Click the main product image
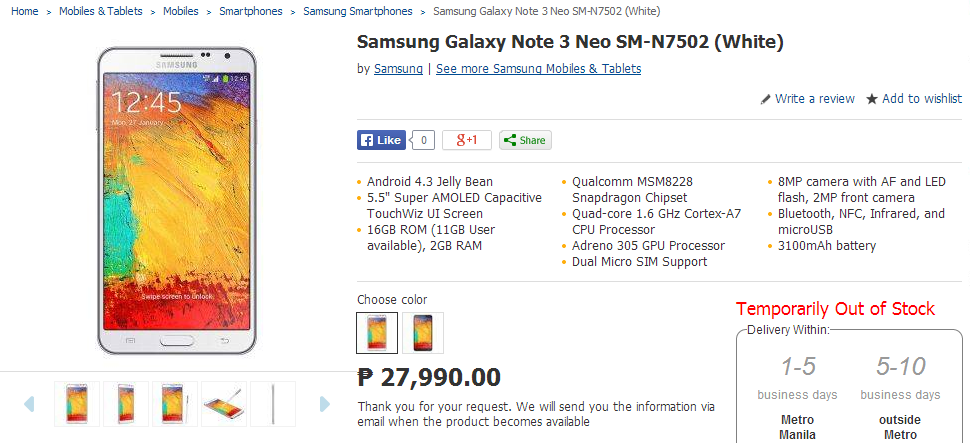The image size is (970, 443). [177, 200]
